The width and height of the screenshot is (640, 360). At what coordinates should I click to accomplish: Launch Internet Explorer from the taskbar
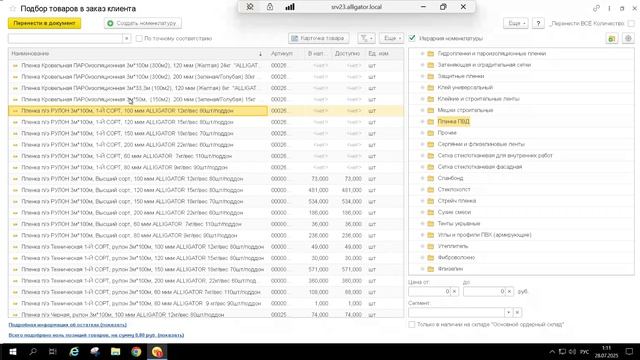74,352
